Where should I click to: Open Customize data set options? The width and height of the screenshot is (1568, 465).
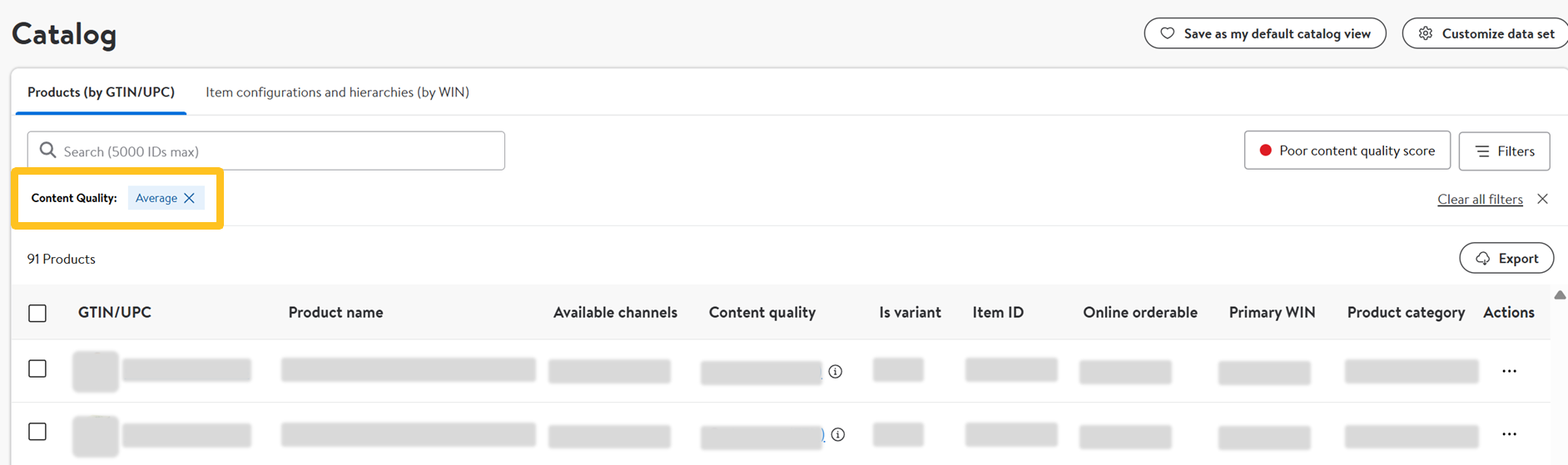pos(1486,34)
